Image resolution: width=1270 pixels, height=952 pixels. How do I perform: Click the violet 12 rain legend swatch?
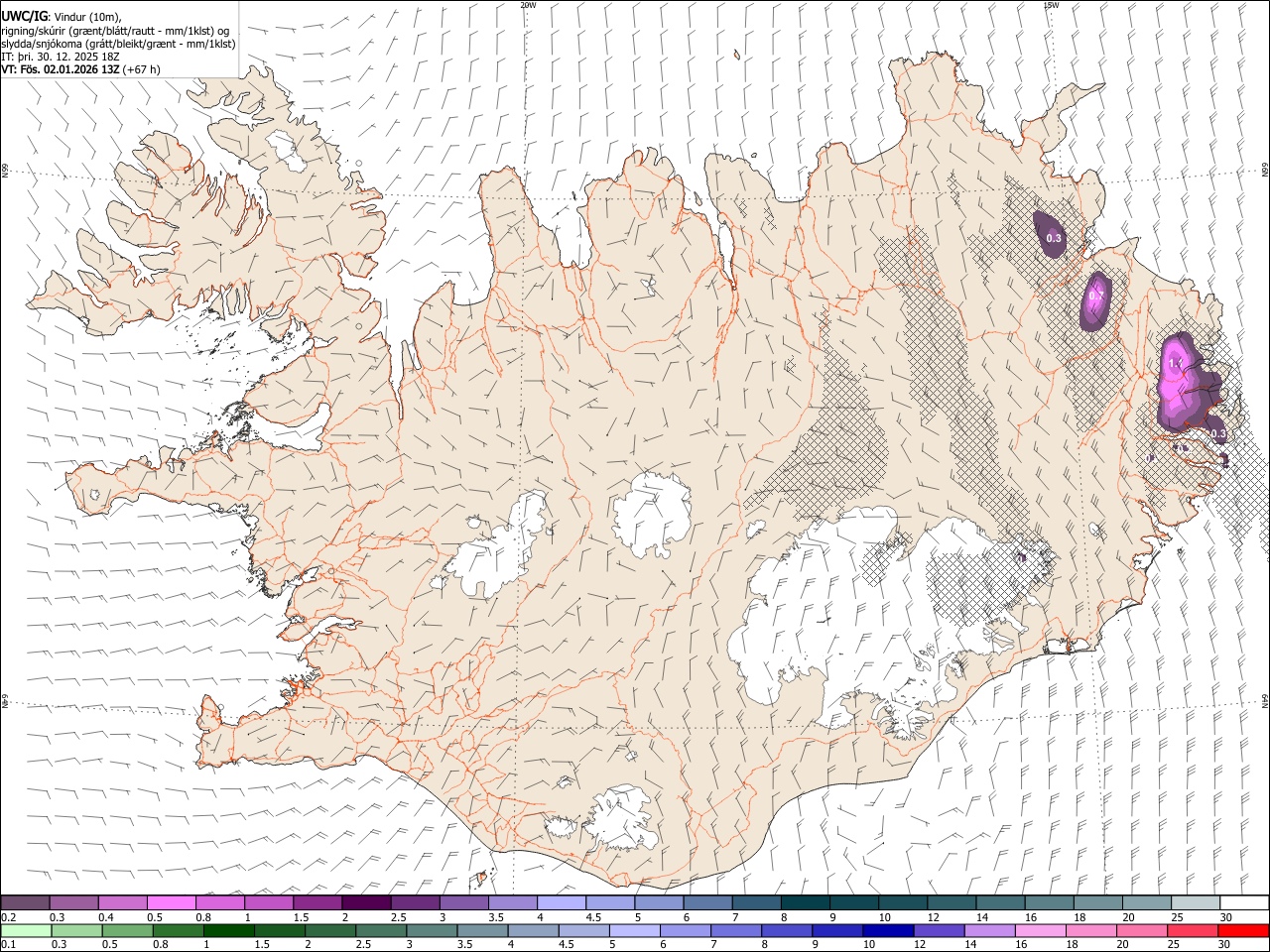(x=939, y=930)
